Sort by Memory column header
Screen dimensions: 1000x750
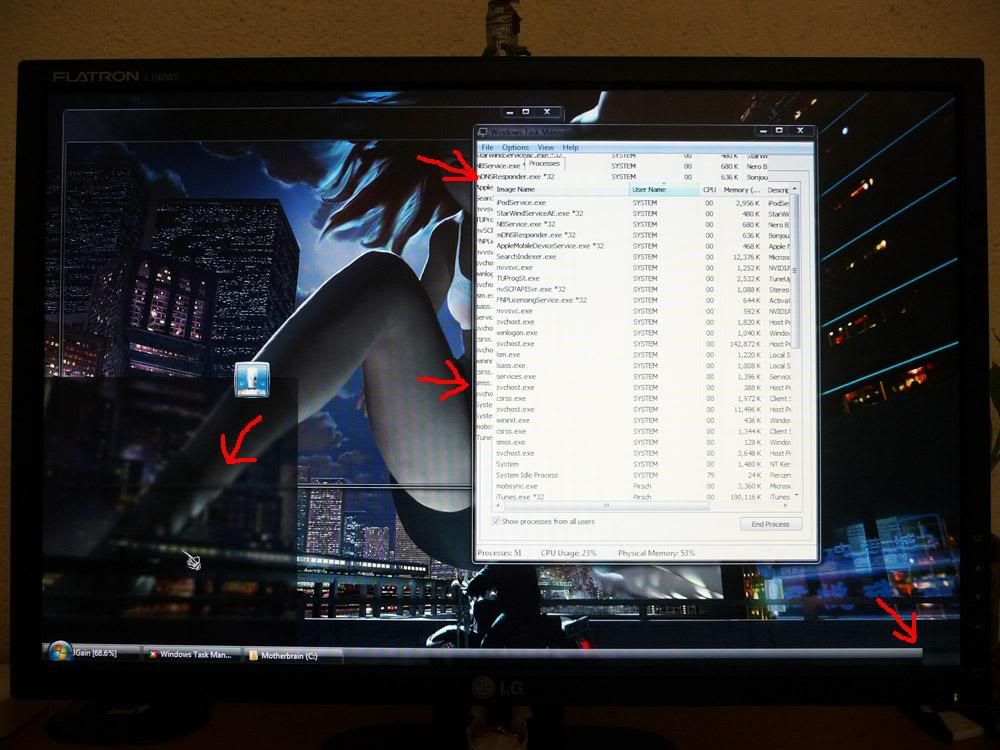(742, 189)
